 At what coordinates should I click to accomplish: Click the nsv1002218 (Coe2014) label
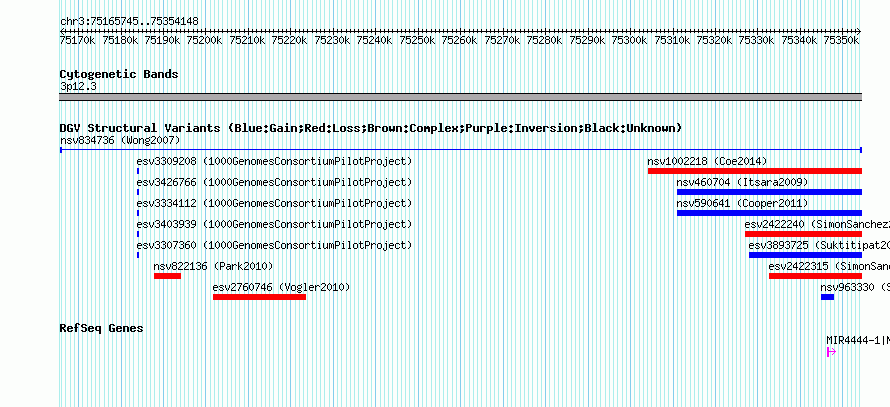[707, 161]
